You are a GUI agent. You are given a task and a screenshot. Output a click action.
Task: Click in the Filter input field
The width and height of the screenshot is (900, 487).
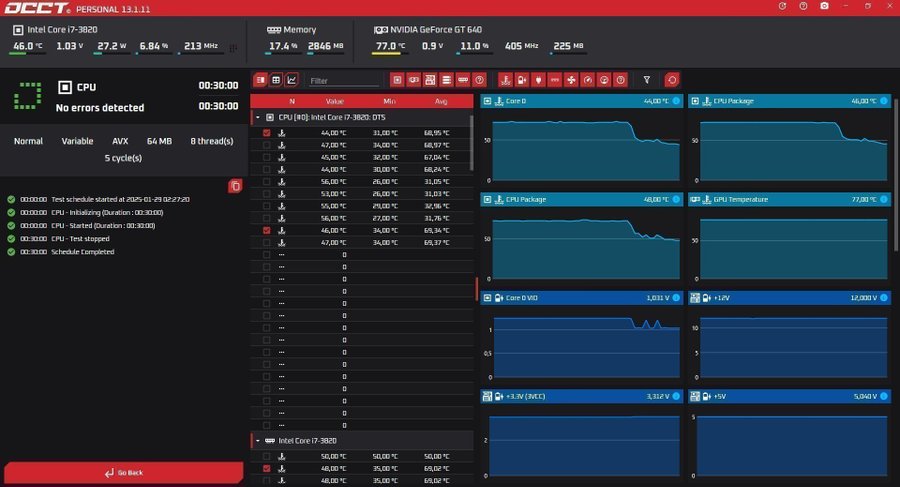343,81
